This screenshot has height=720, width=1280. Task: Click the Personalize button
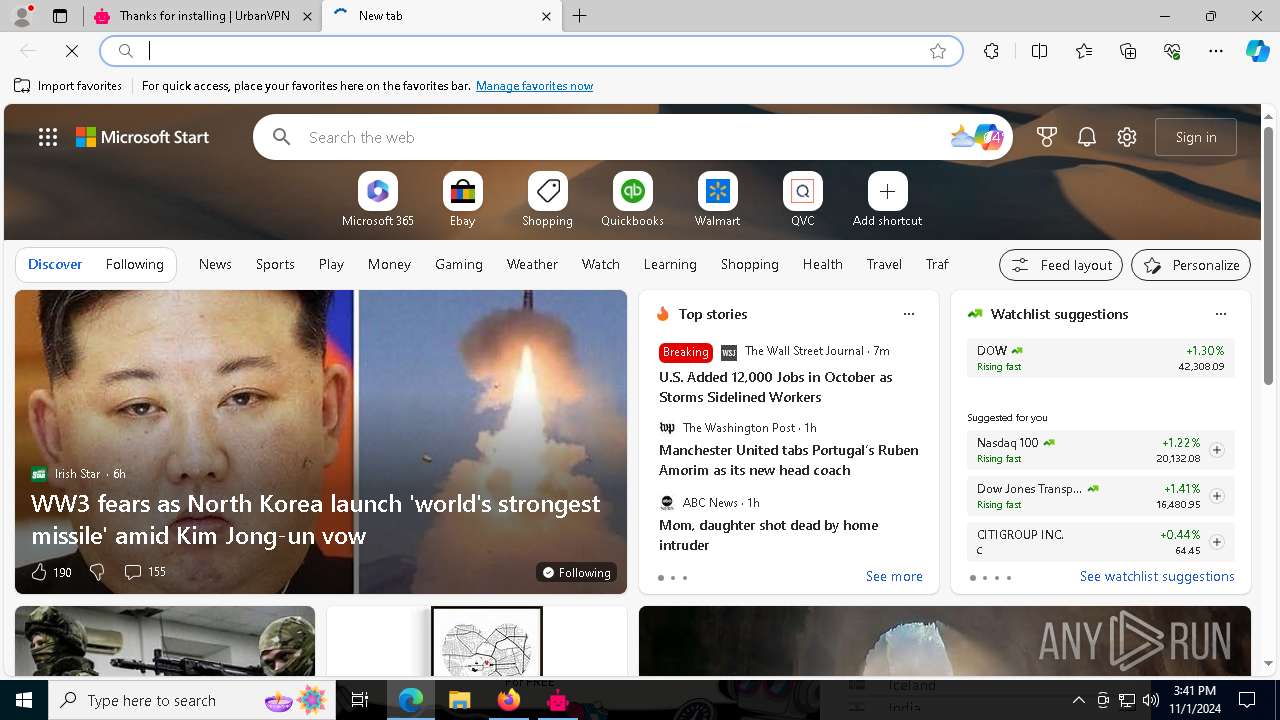click(1191, 265)
